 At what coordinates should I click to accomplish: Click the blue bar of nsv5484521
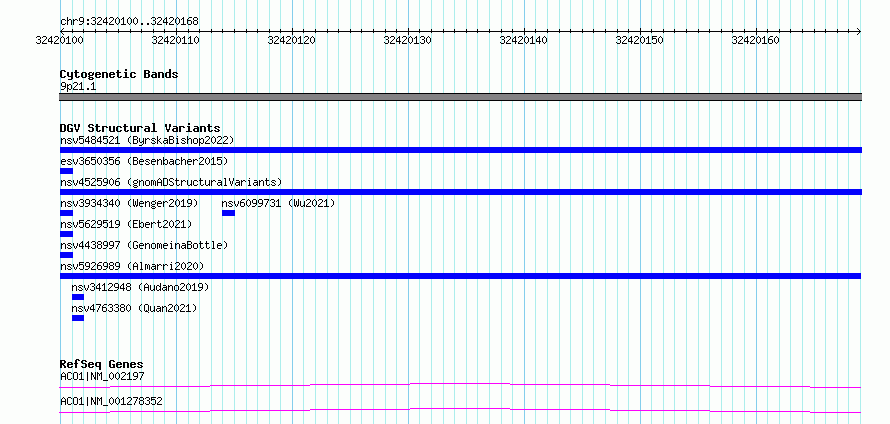click(x=460, y=150)
